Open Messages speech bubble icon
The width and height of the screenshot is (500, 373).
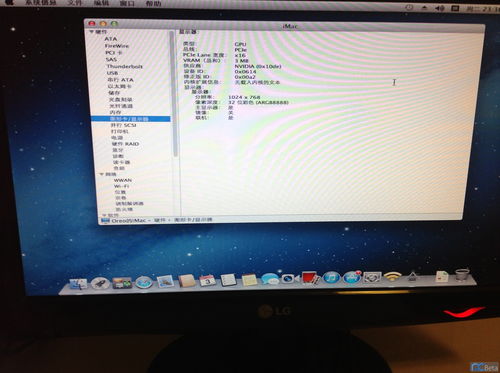point(269,279)
